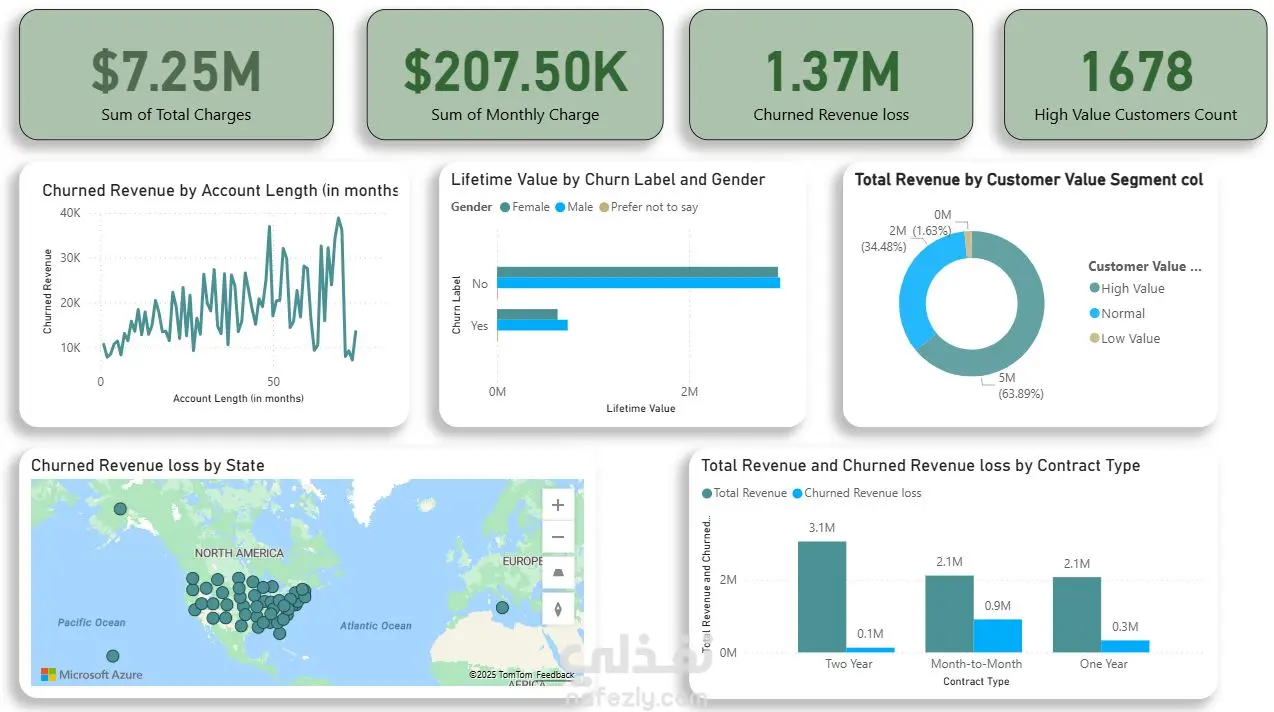Click the Female bar for Churn Label No
1274x712 pixels.
637,272
